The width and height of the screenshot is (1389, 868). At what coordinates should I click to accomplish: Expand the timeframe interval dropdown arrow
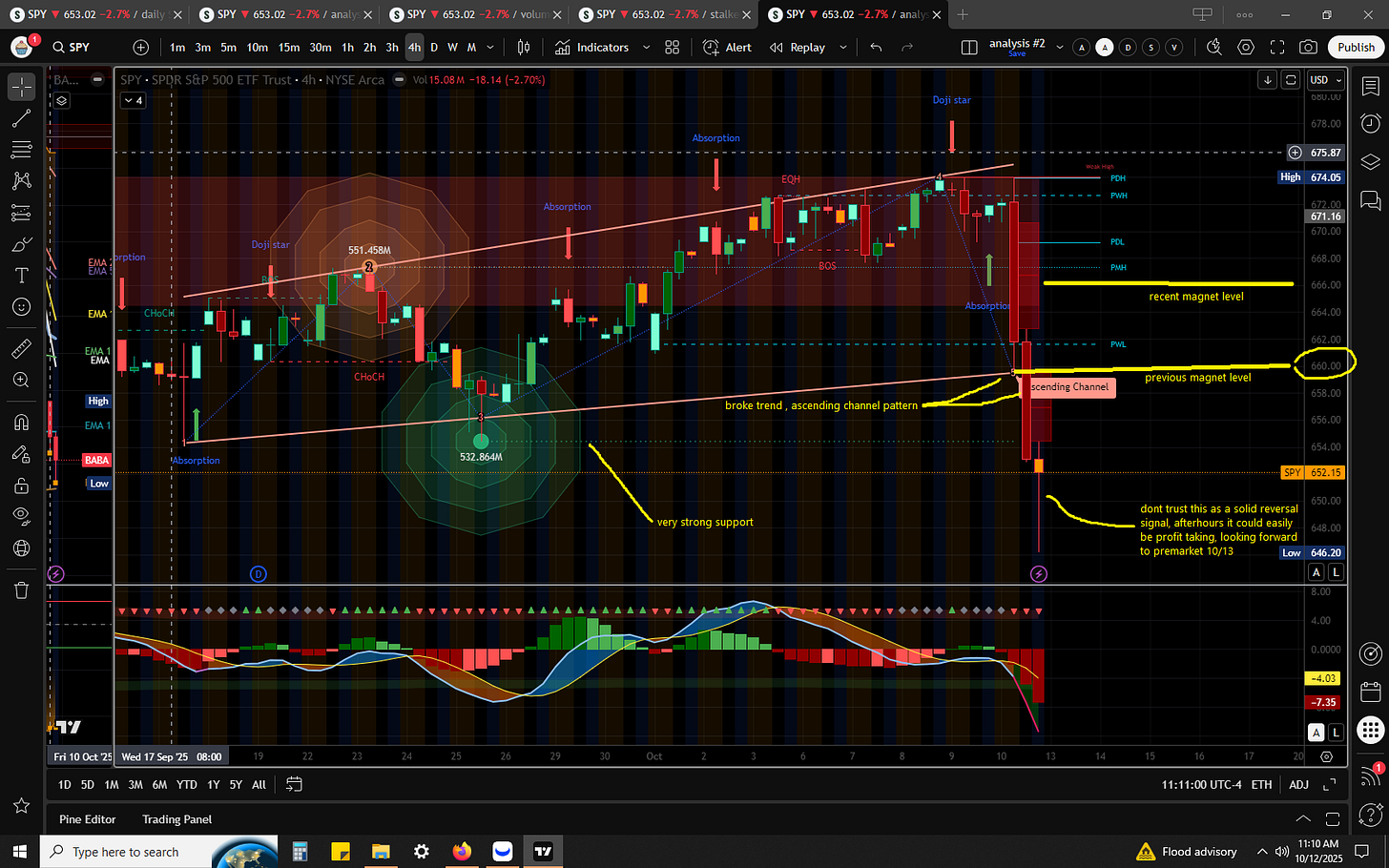tap(490, 47)
